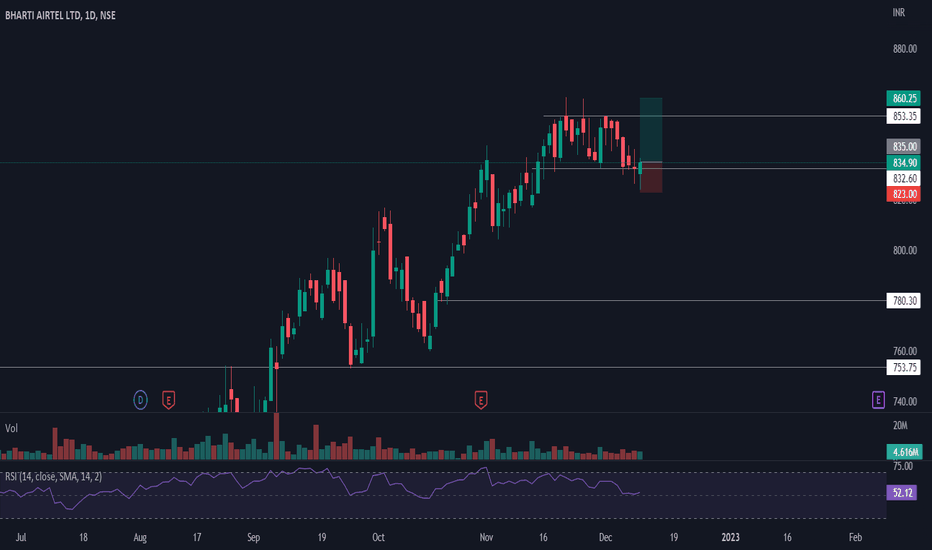The width and height of the screenshot is (932, 550).
Task: Click the Feb label on time axis
Action: coord(855,537)
